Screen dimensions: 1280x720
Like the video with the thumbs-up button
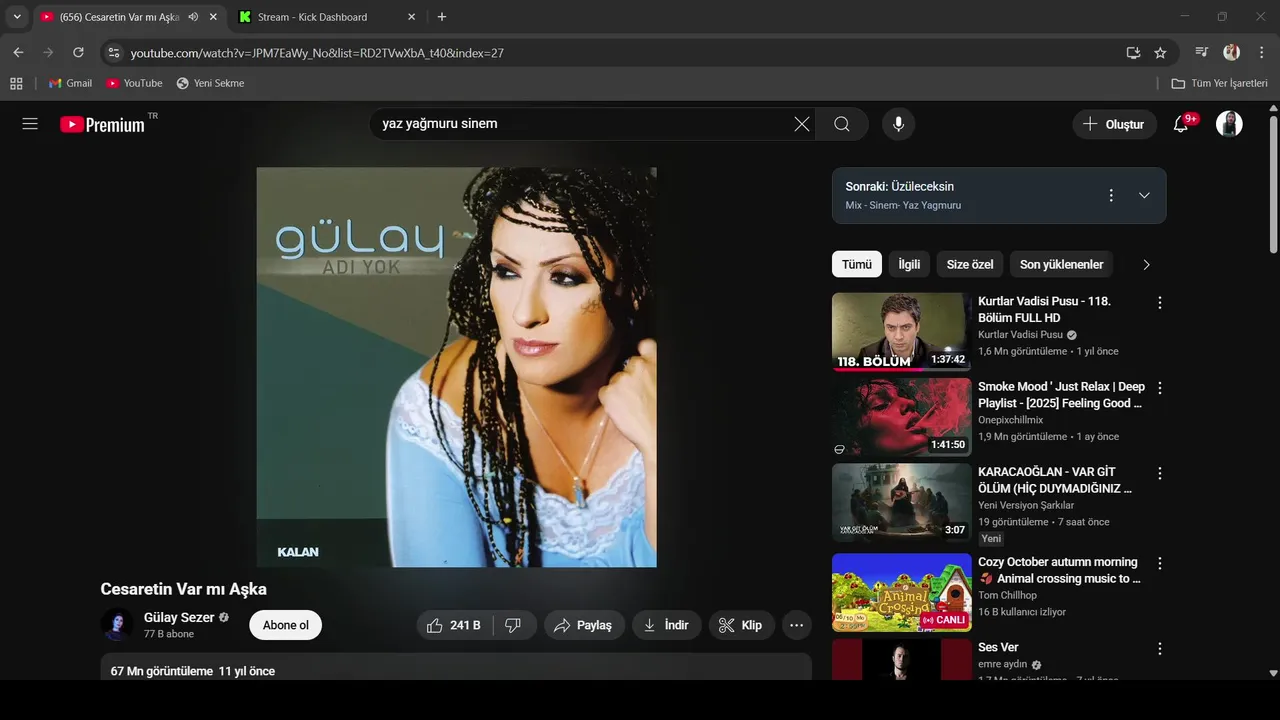click(x=453, y=625)
